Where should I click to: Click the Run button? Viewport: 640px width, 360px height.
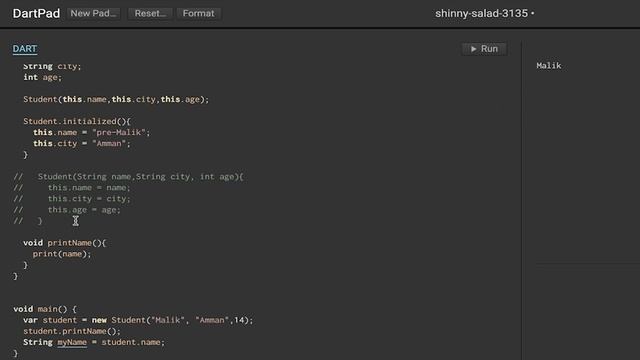(484, 49)
